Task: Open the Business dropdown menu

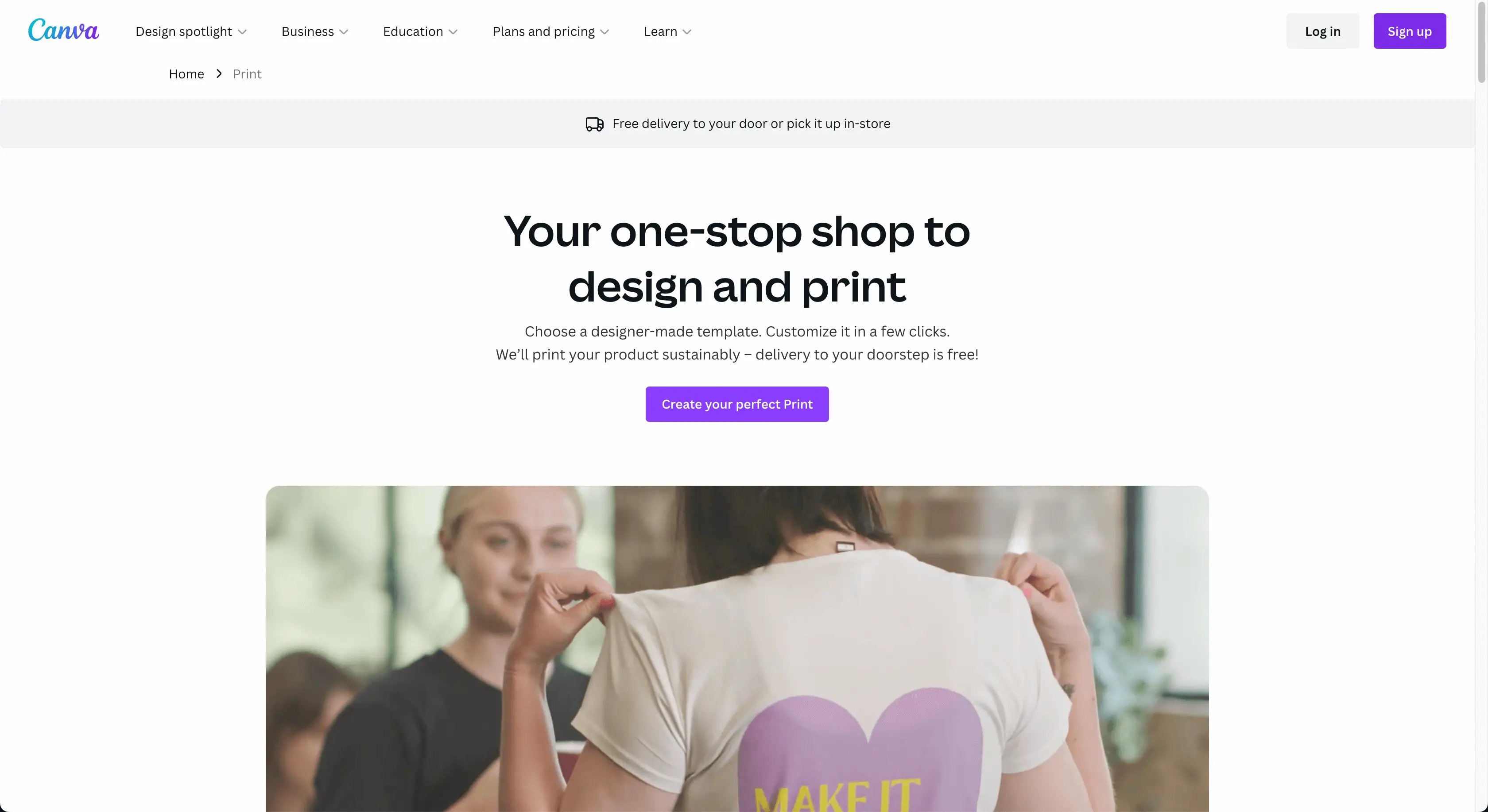Action: point(315,31)
